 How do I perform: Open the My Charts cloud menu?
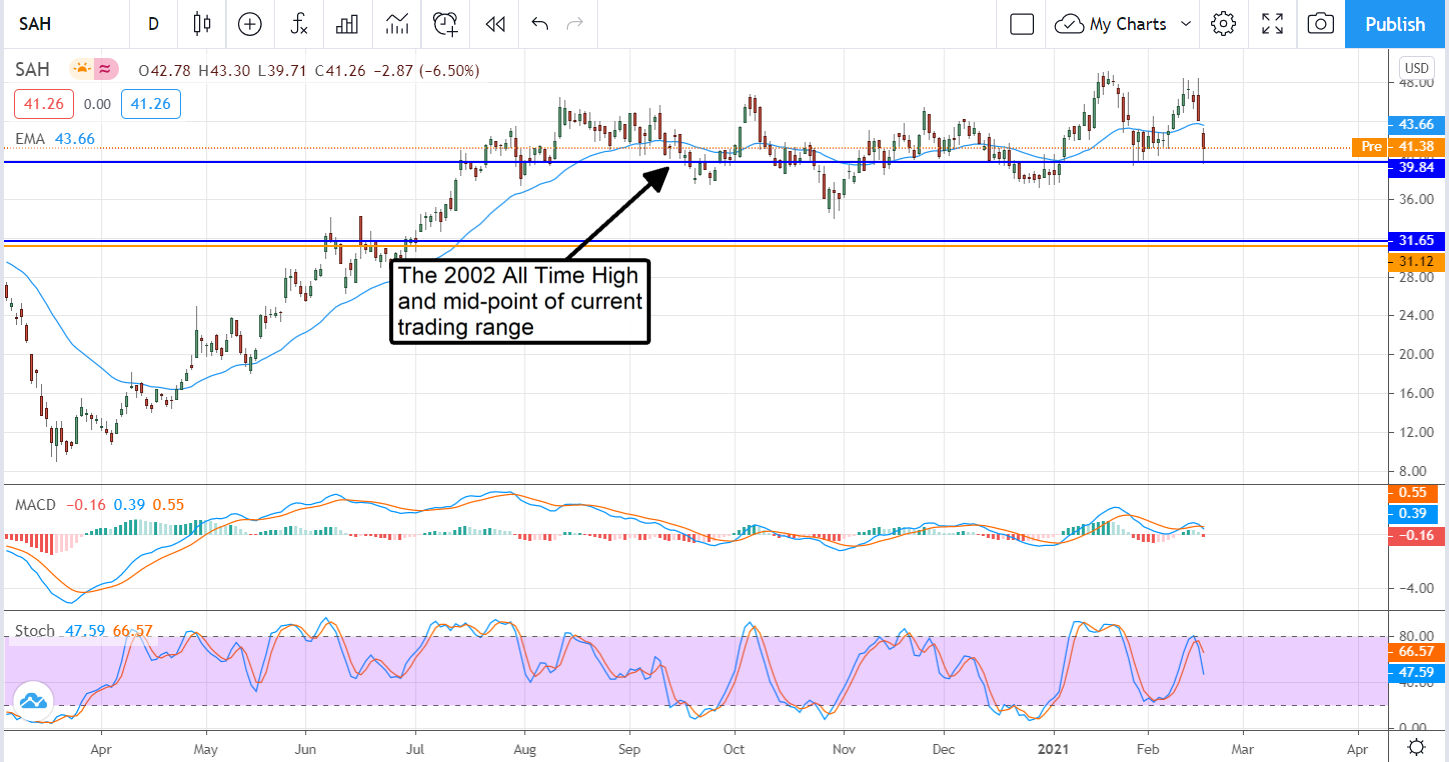pyautogui.click(x=1115, y=24)
